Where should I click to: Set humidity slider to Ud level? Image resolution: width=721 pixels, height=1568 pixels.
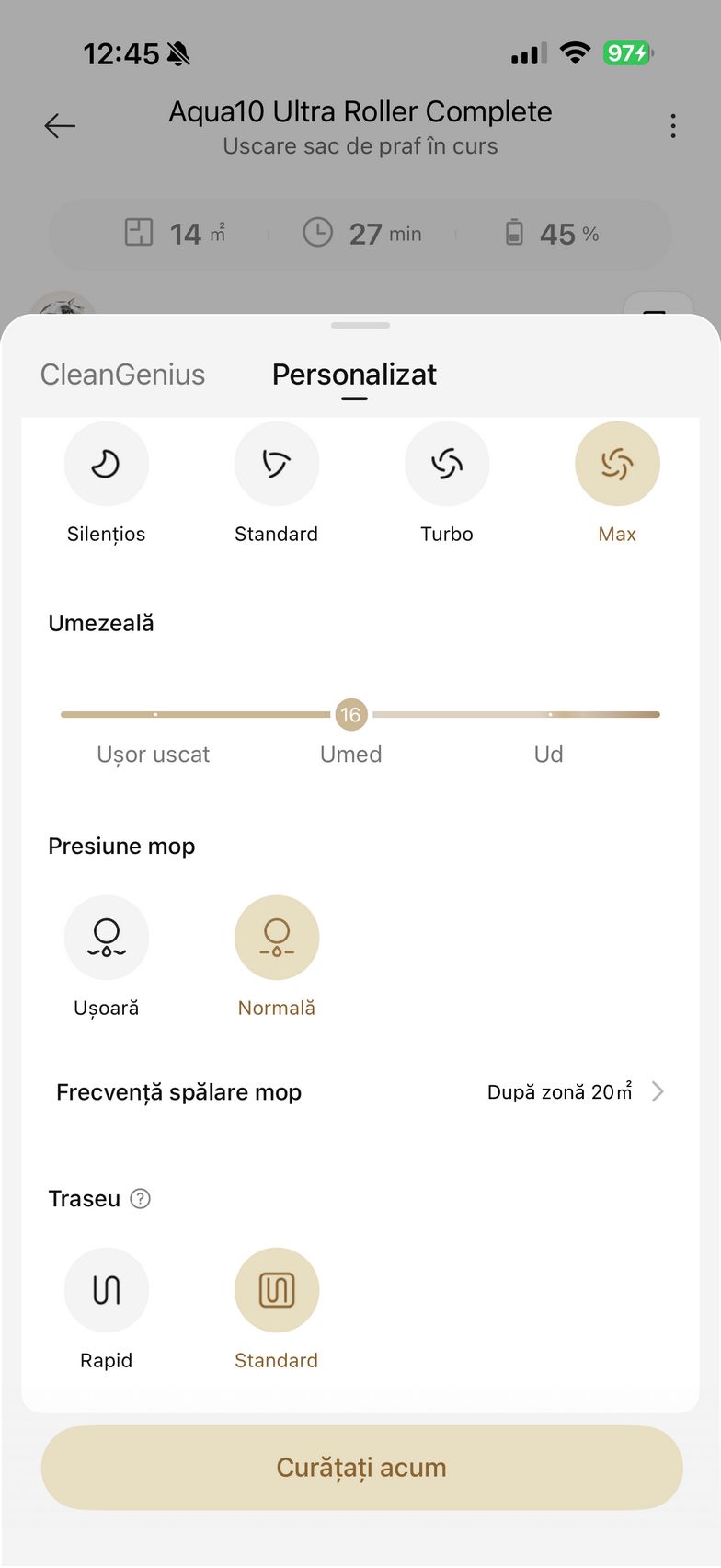tap(550, 714)
